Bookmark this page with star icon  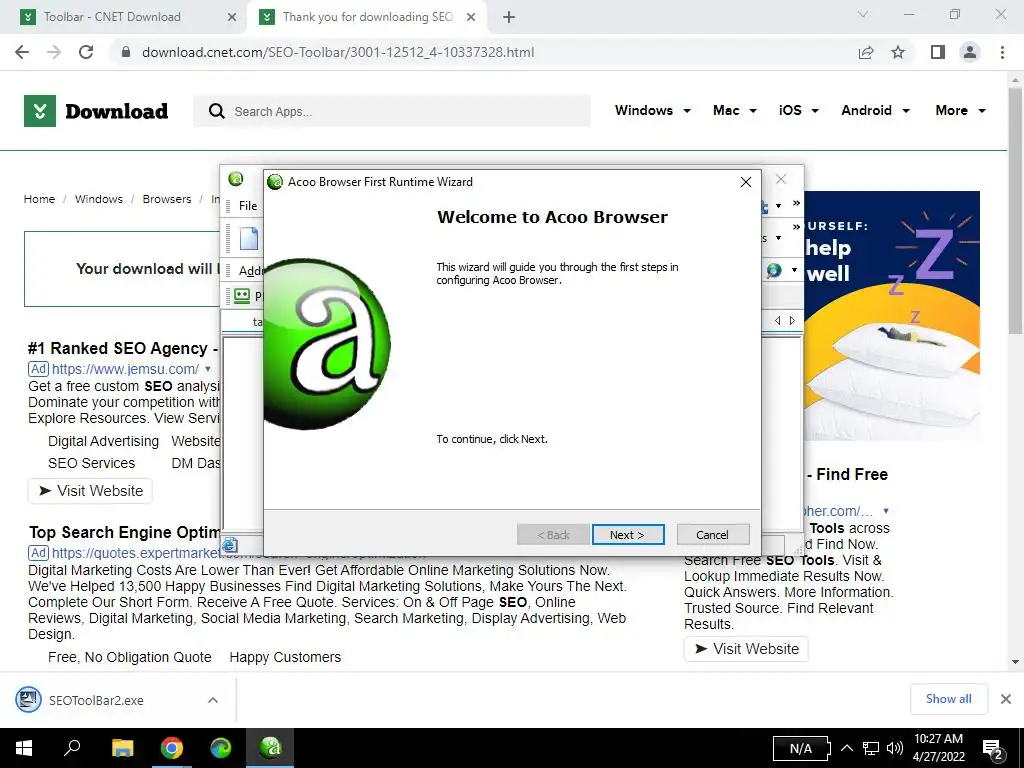(898, 52)
